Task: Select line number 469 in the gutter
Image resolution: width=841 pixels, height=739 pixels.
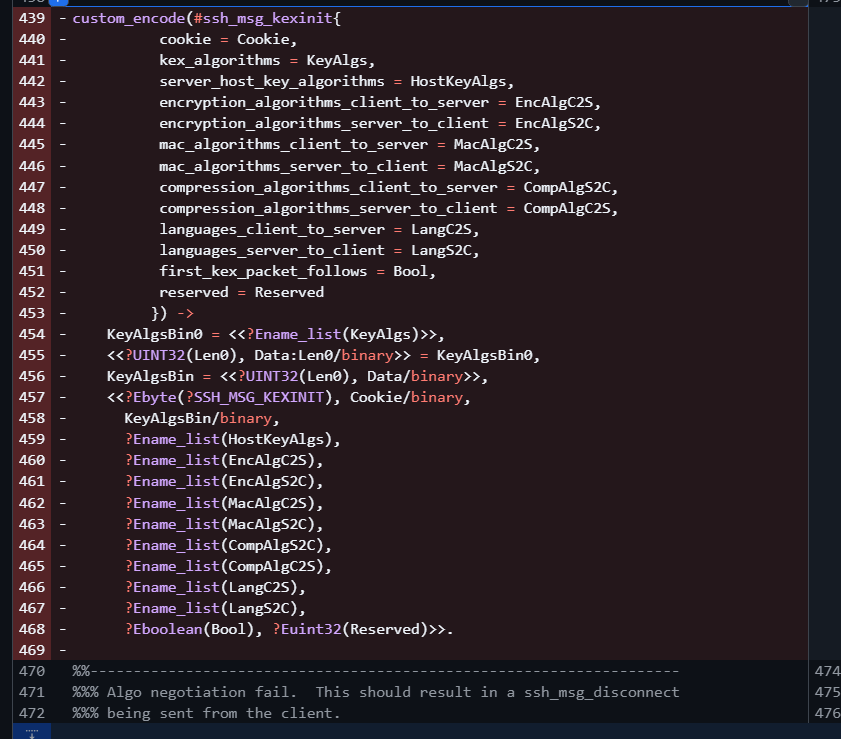Action: pyautogui.click(x=32, y=650)
